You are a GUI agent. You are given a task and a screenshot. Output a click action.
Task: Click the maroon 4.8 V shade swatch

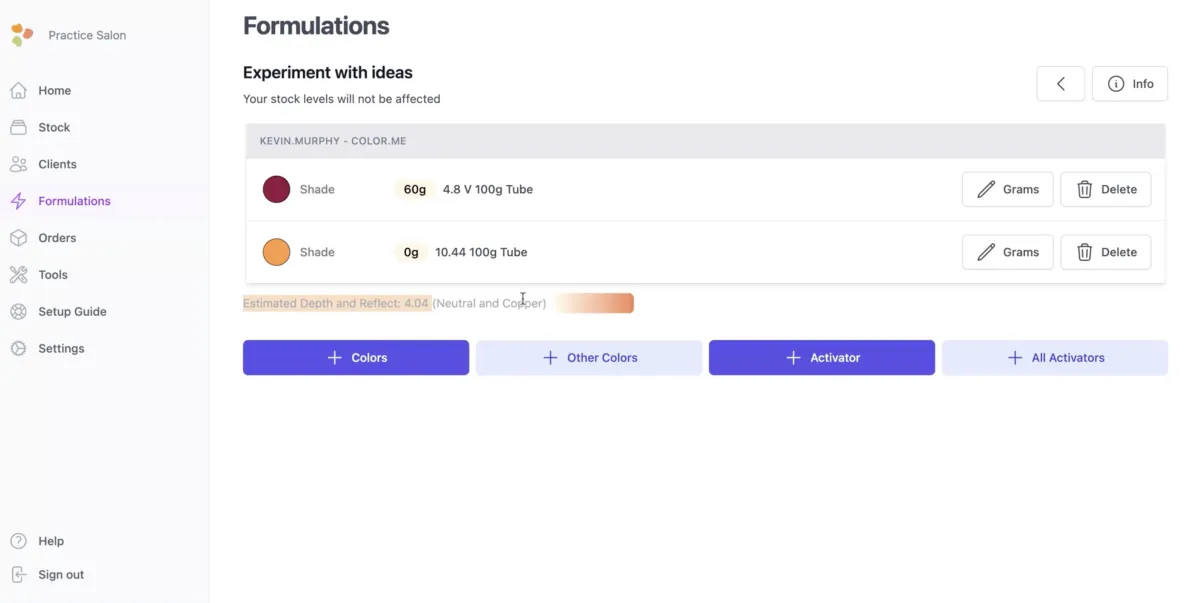276,189
